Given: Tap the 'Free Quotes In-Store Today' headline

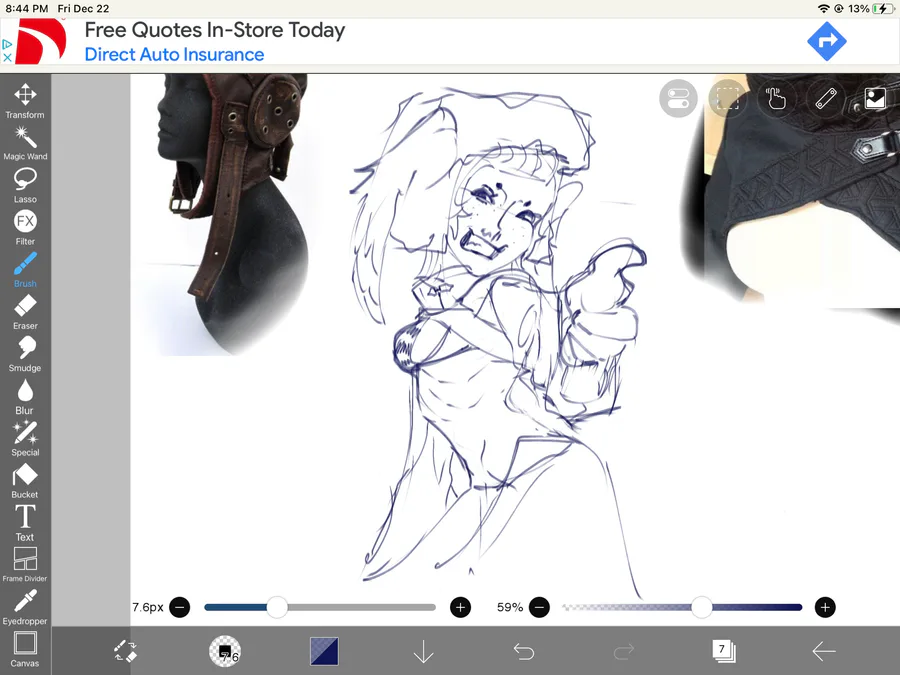Looking at the screenshot, I should pyautogui.click(x=215, y=30).
